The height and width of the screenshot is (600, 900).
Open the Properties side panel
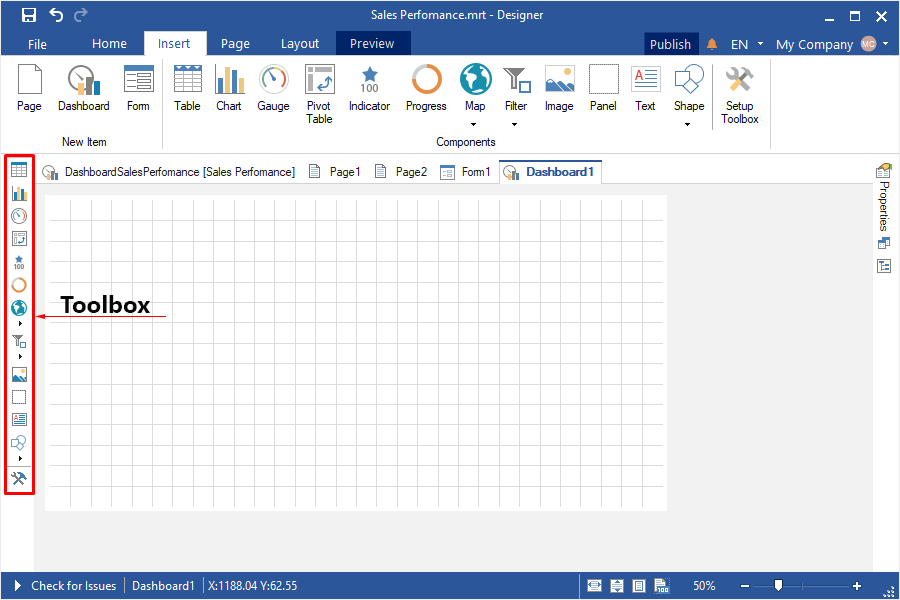pos(884,195)
